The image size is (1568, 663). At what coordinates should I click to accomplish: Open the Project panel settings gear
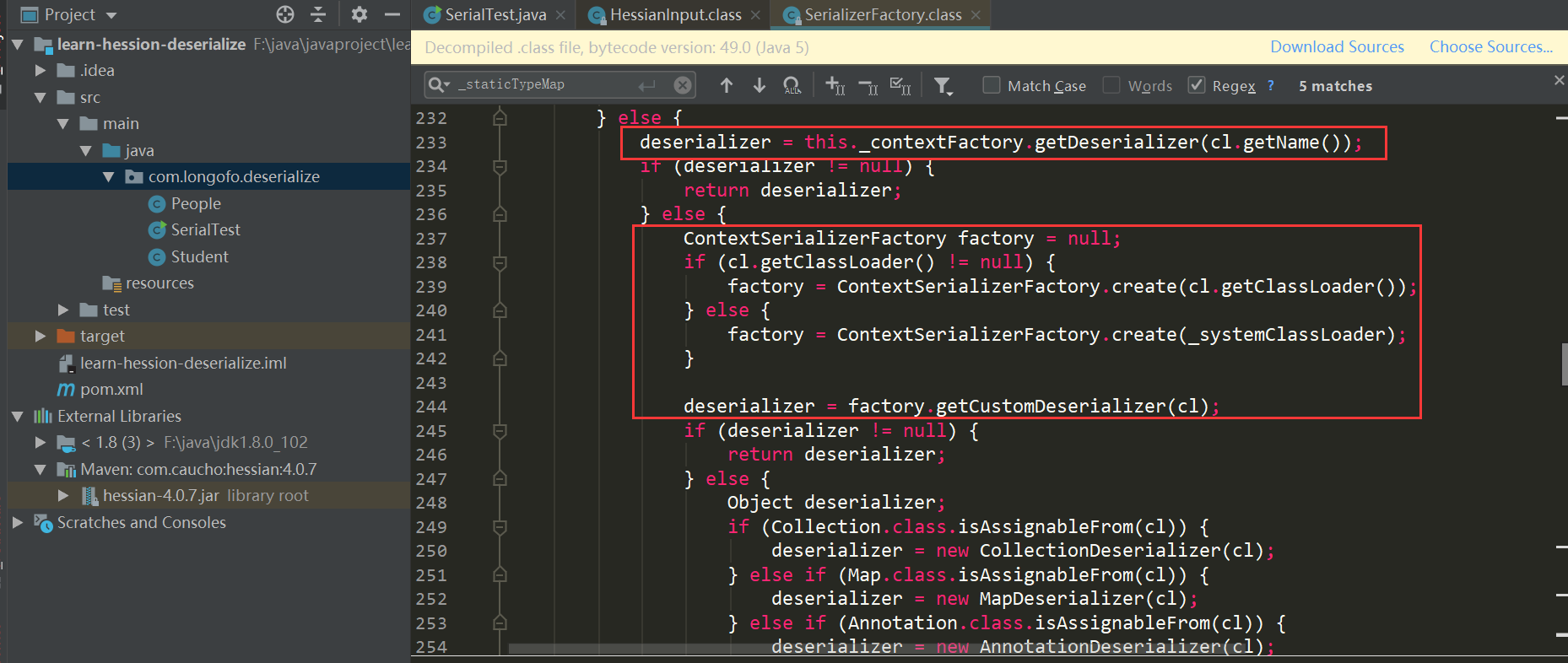[x=360, y=14]
